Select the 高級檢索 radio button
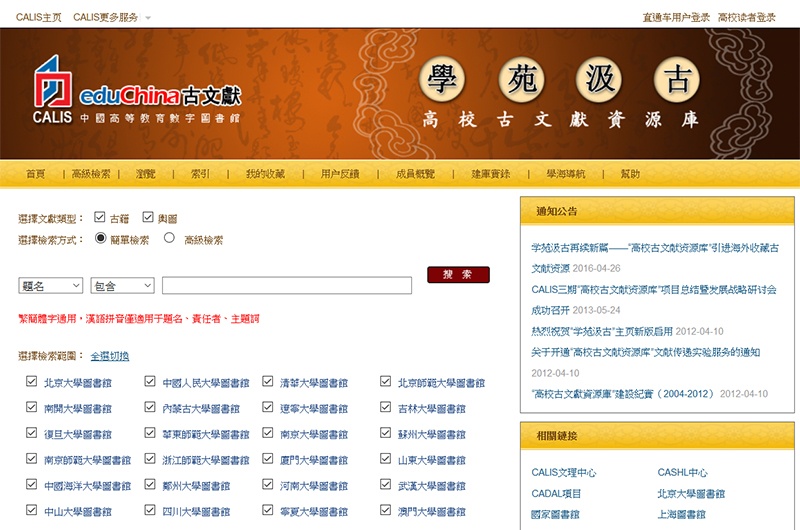The height and width of the screenshot is (530, 800). point(169,238)
